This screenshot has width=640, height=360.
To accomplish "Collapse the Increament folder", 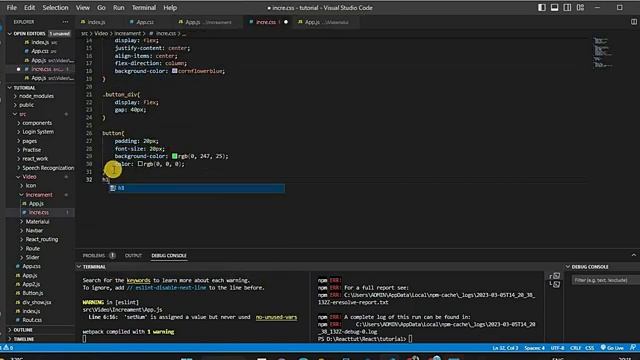I will (x=39, y=195).
